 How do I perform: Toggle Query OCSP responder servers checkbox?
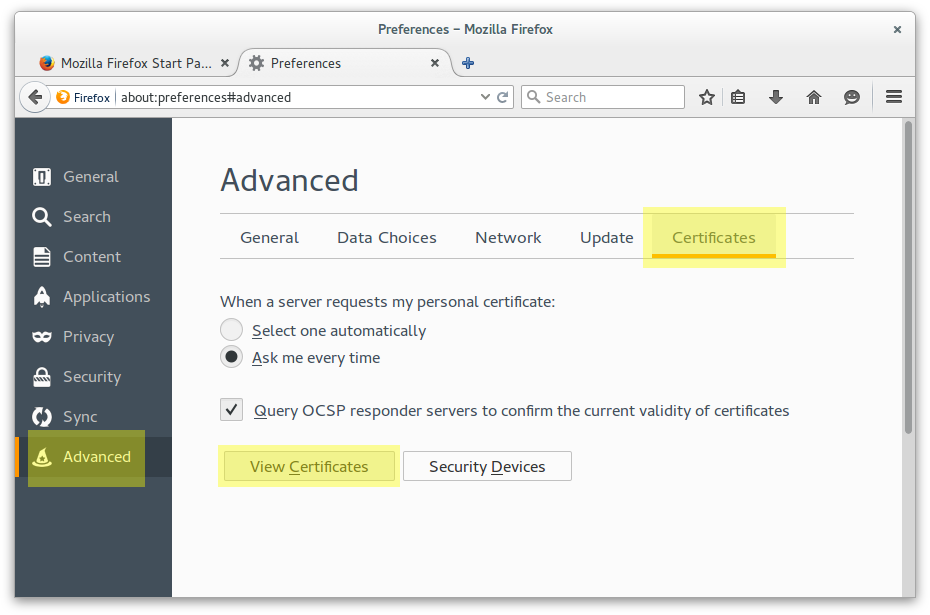pos(231,410)
